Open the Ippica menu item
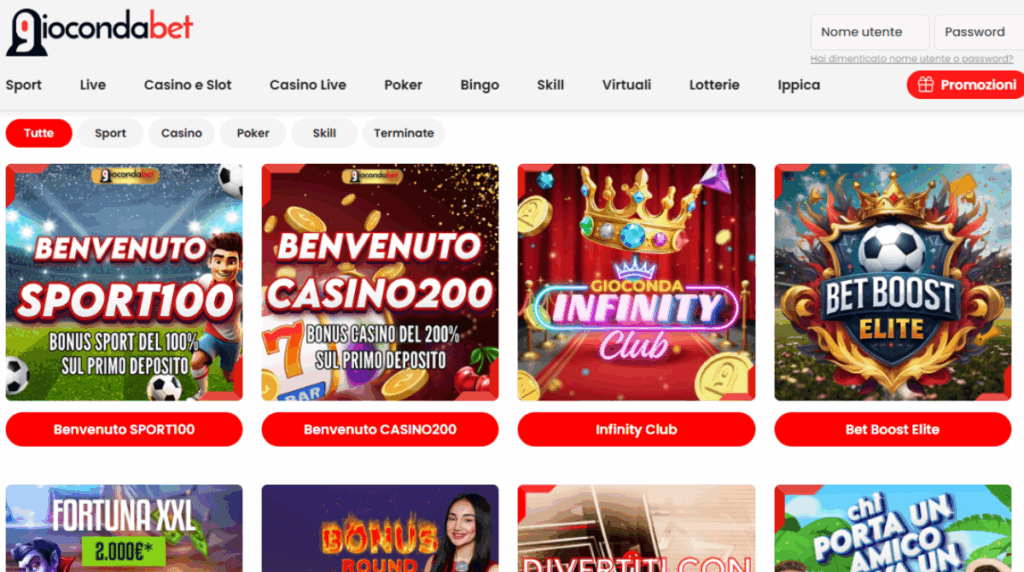The height and width of the screenshot is (572, 1024). tap(799, 86)
